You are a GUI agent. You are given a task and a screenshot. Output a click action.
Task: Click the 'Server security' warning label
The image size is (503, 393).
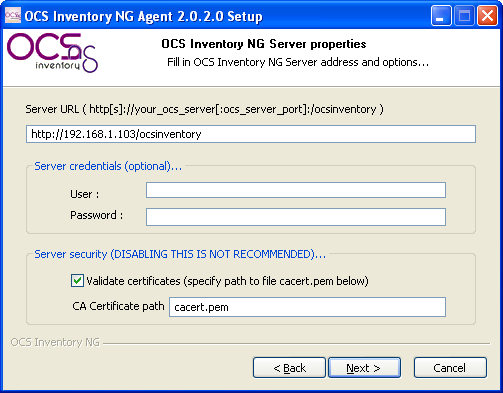180,254
